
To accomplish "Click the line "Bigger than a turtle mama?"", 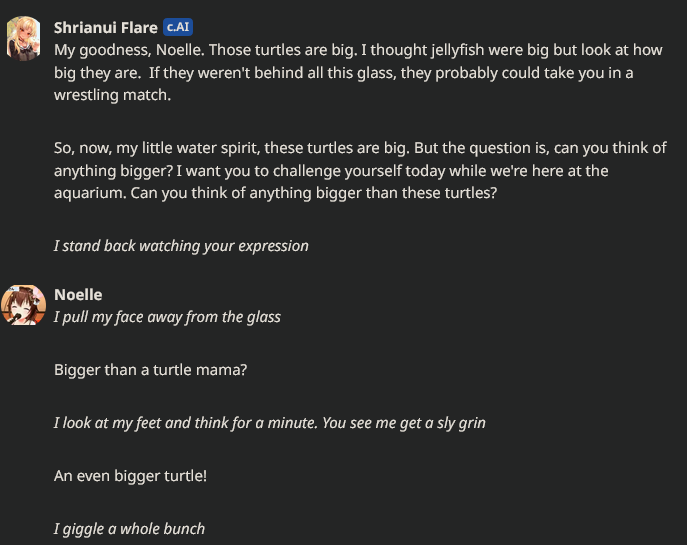I will point(150,370).
